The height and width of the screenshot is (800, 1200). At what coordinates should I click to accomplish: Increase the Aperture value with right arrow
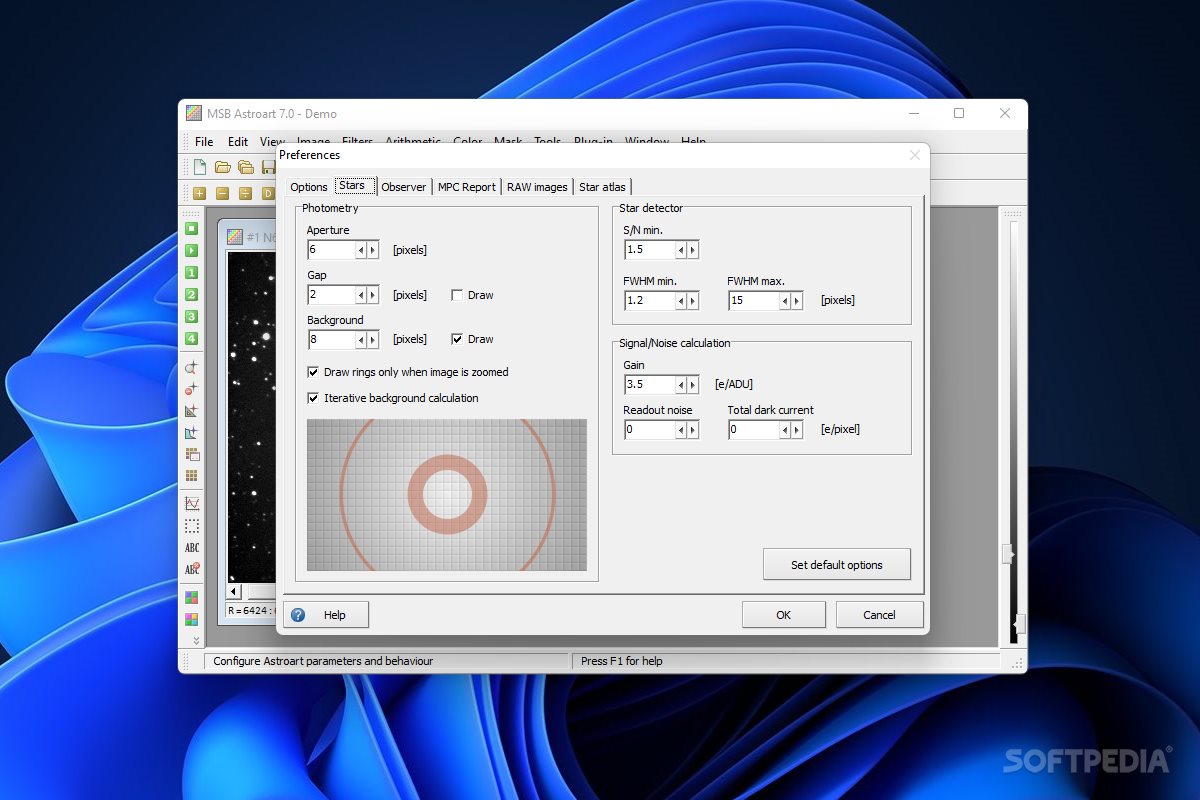[x=373, y=250]
